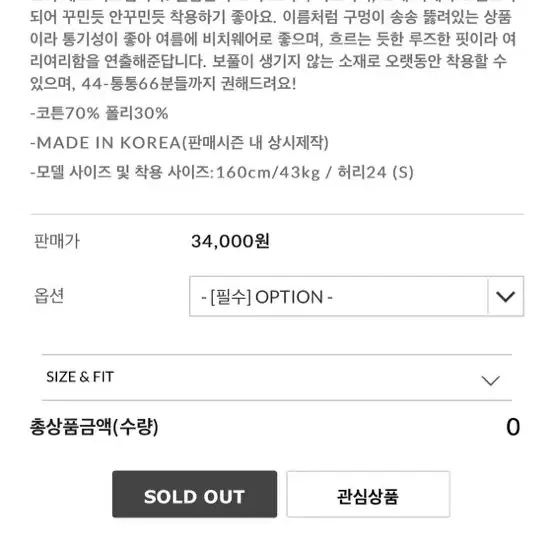This screenshot has width=554, height=554.
Task: Click the 총상품금액(수량) label
Action: pyautogui.click(x=94, y=427)
